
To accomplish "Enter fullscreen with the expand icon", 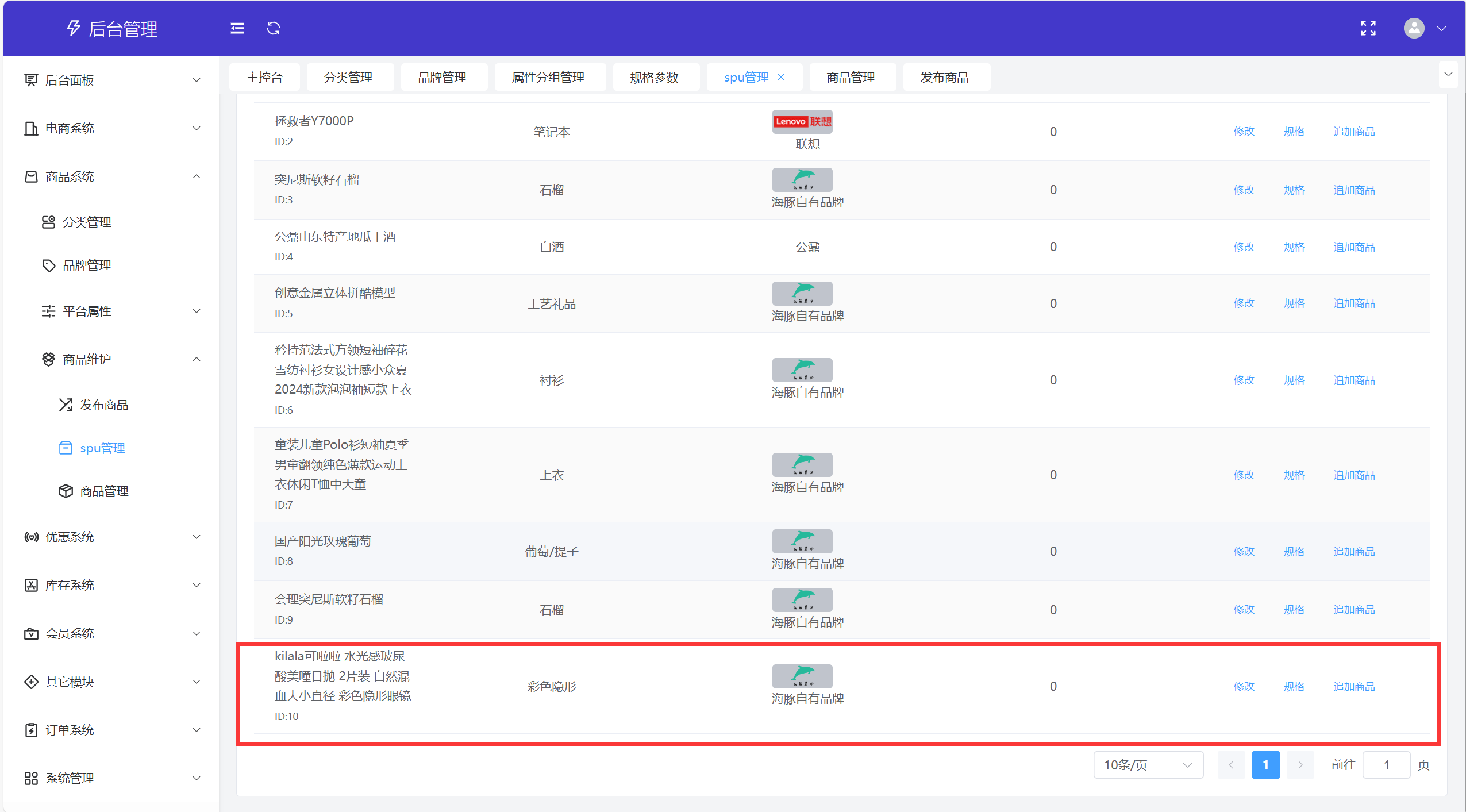I will coord(1368,28).
